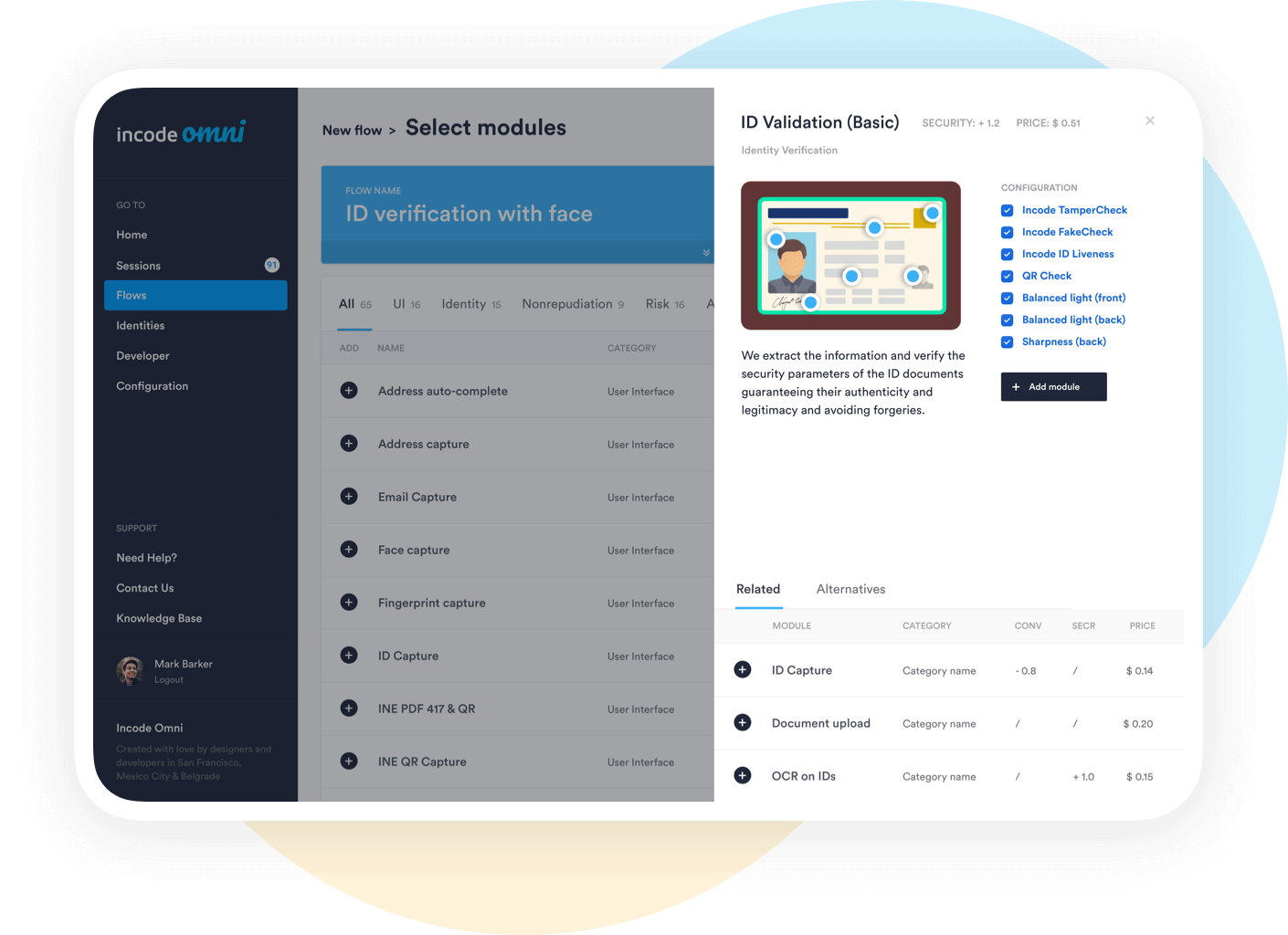The width and height of the screenshot is (1288, 935).
Task: Click Mark Barker's avatar
Action: [x=130, y=671]
